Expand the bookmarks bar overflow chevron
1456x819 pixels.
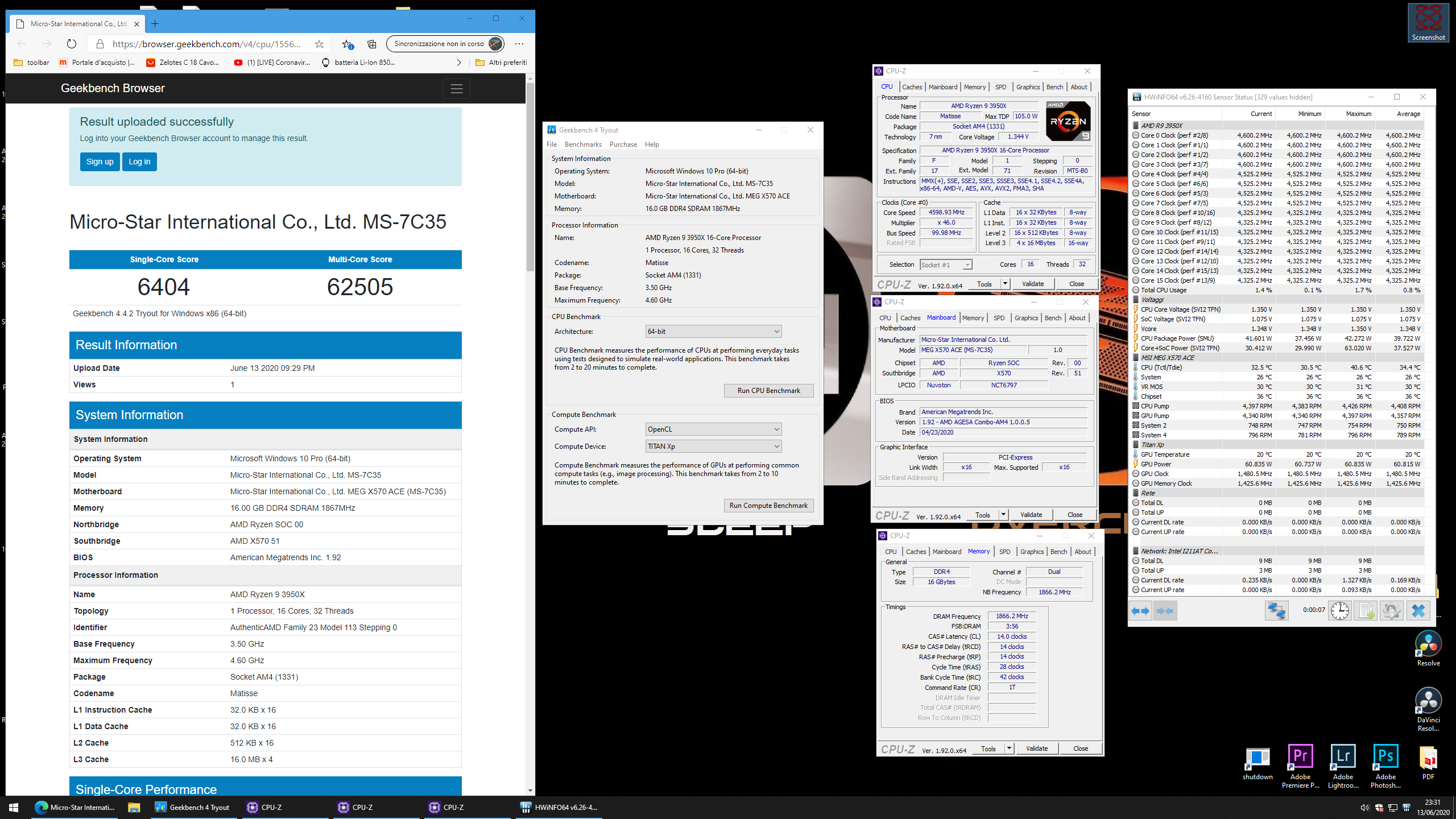tap(459, 63)
